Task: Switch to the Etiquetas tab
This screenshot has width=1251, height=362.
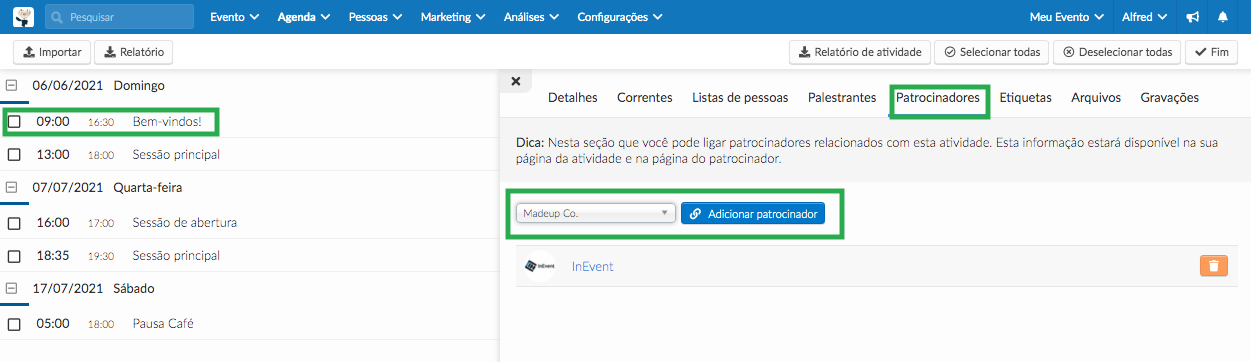Action: click(x=1026, y=98)
